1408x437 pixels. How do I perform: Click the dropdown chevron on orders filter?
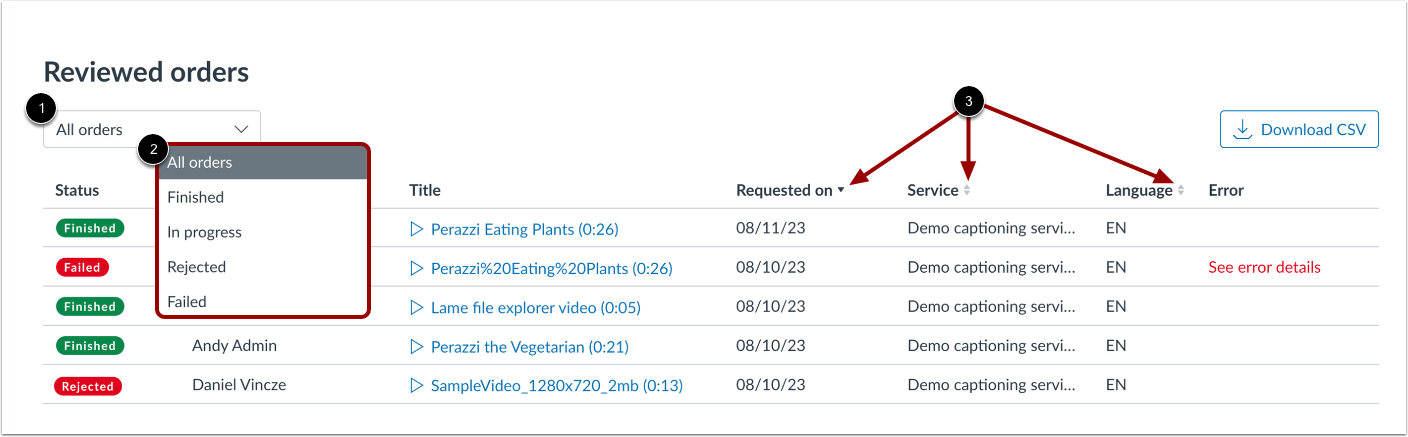241,129
